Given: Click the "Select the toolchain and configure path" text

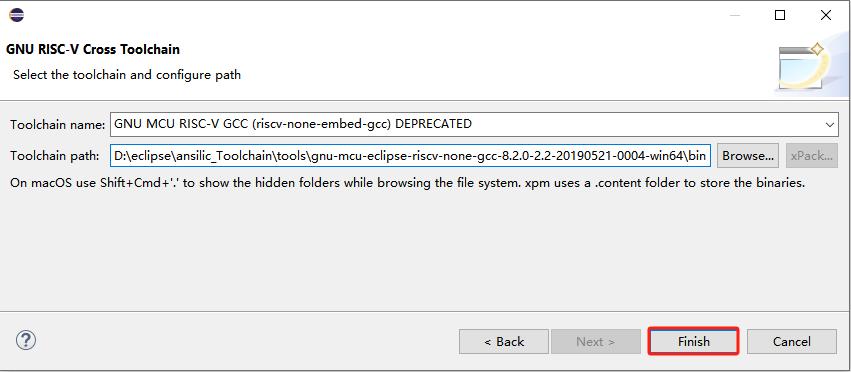Looking at the screenshot, I should [127, 74].
